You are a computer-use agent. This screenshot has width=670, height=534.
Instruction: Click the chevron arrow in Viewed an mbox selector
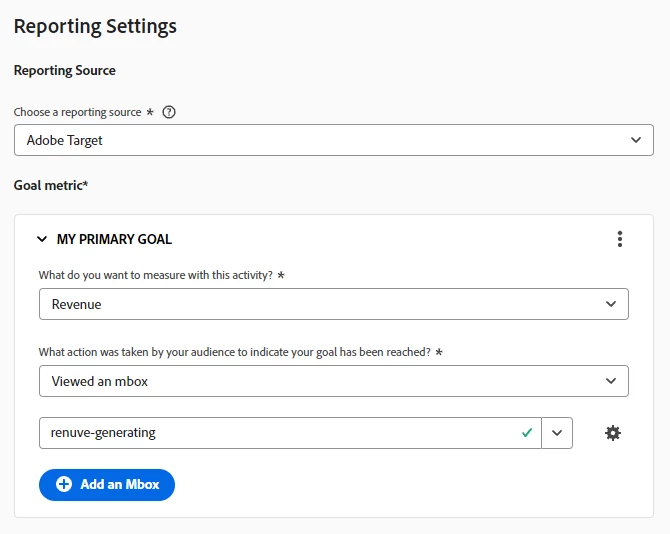click(x=611, y=381)
